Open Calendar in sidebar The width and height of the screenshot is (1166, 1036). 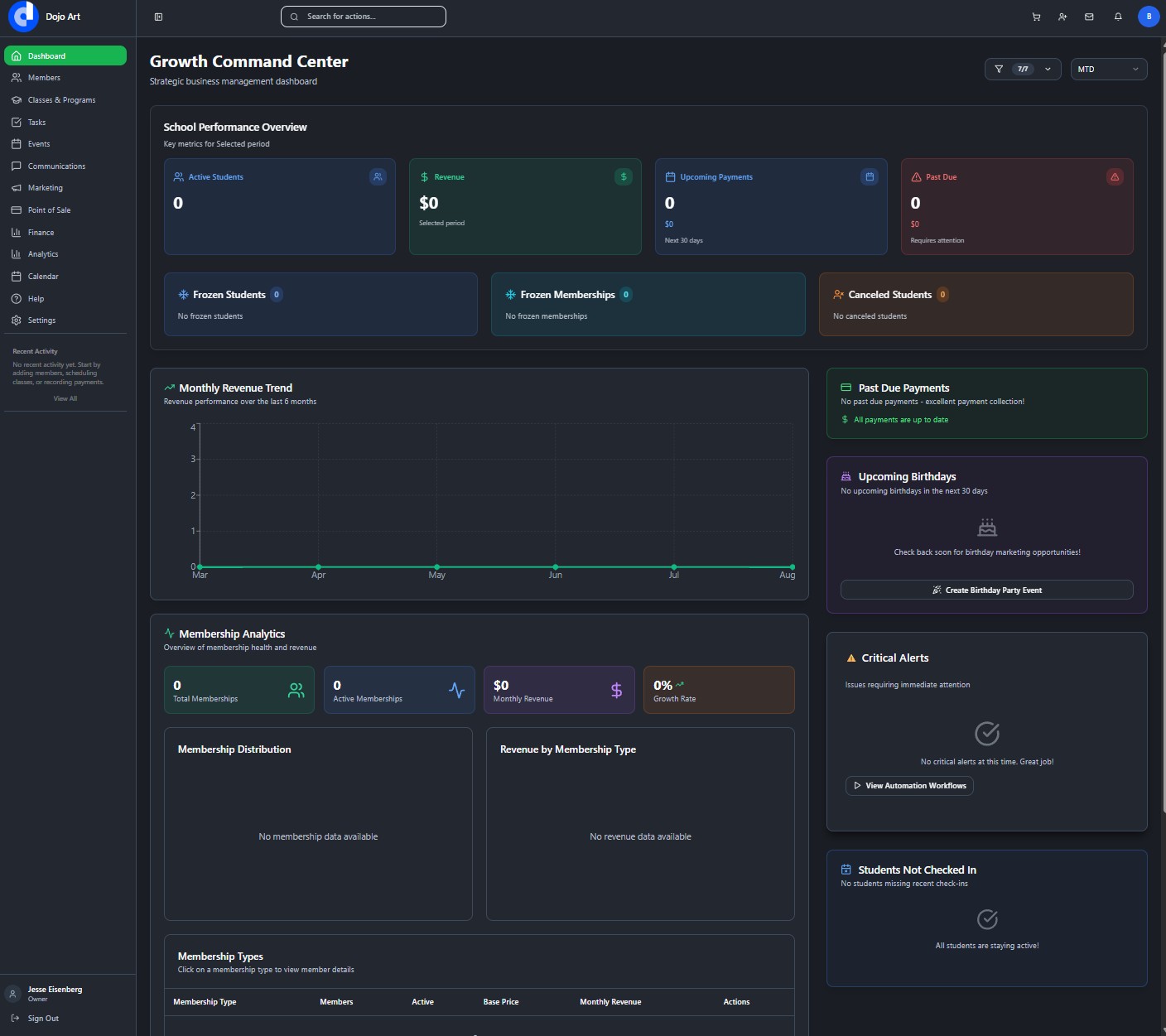(65, 277)
